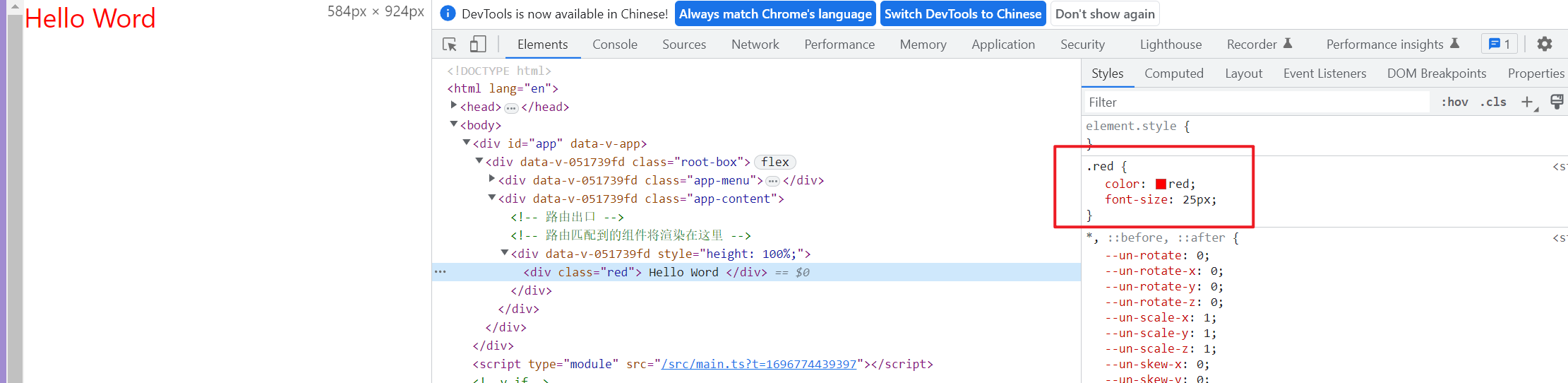The image size is (1568, 383).
Task: Add a new style rule with plus icon
Action: tap(1528, 102)
